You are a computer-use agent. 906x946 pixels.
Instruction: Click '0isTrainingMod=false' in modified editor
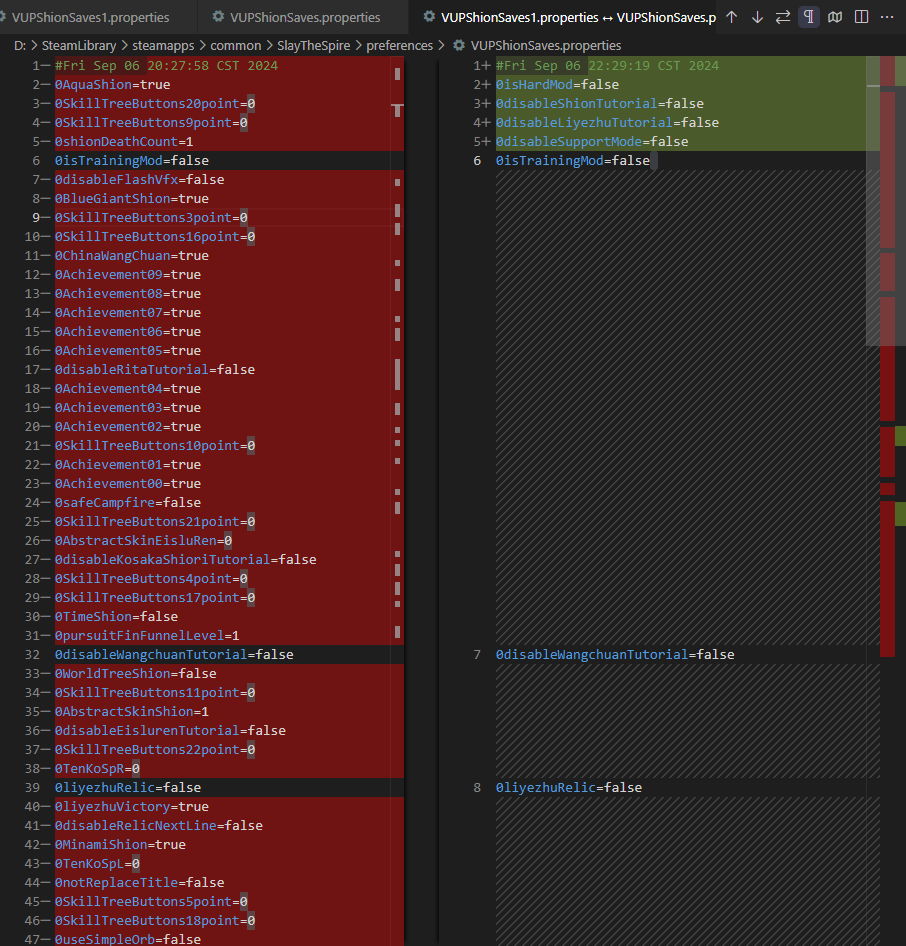tap(572, 160)
